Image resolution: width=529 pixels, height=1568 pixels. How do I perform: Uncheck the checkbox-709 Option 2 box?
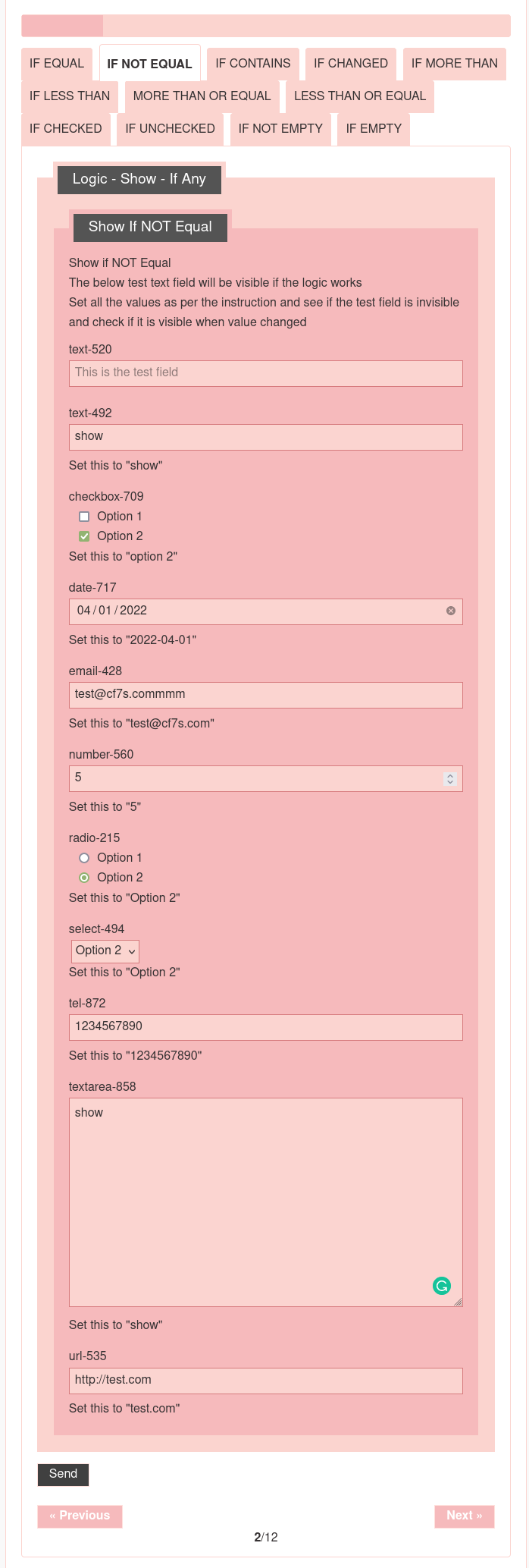[84, 536]
